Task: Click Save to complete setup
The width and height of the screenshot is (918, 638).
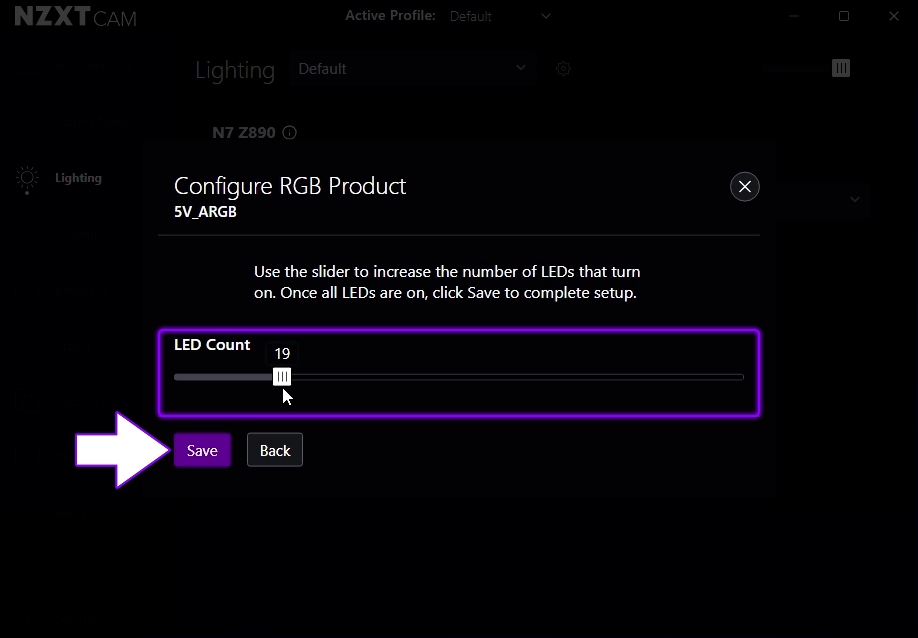Action: pos(202,450)
